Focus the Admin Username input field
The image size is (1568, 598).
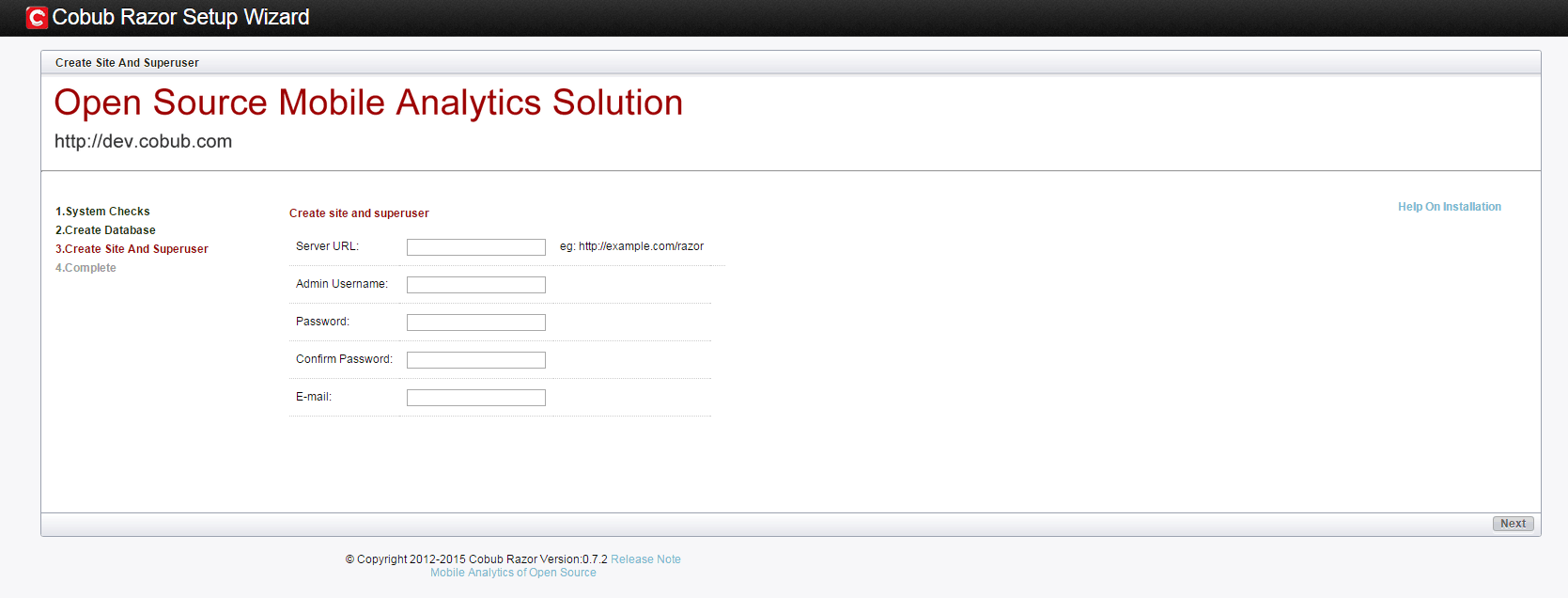pos(476,285)
